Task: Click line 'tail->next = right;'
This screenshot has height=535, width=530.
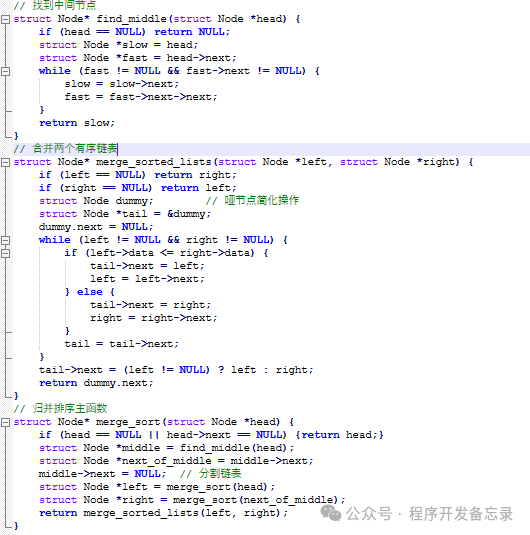Action: (151, 305)
